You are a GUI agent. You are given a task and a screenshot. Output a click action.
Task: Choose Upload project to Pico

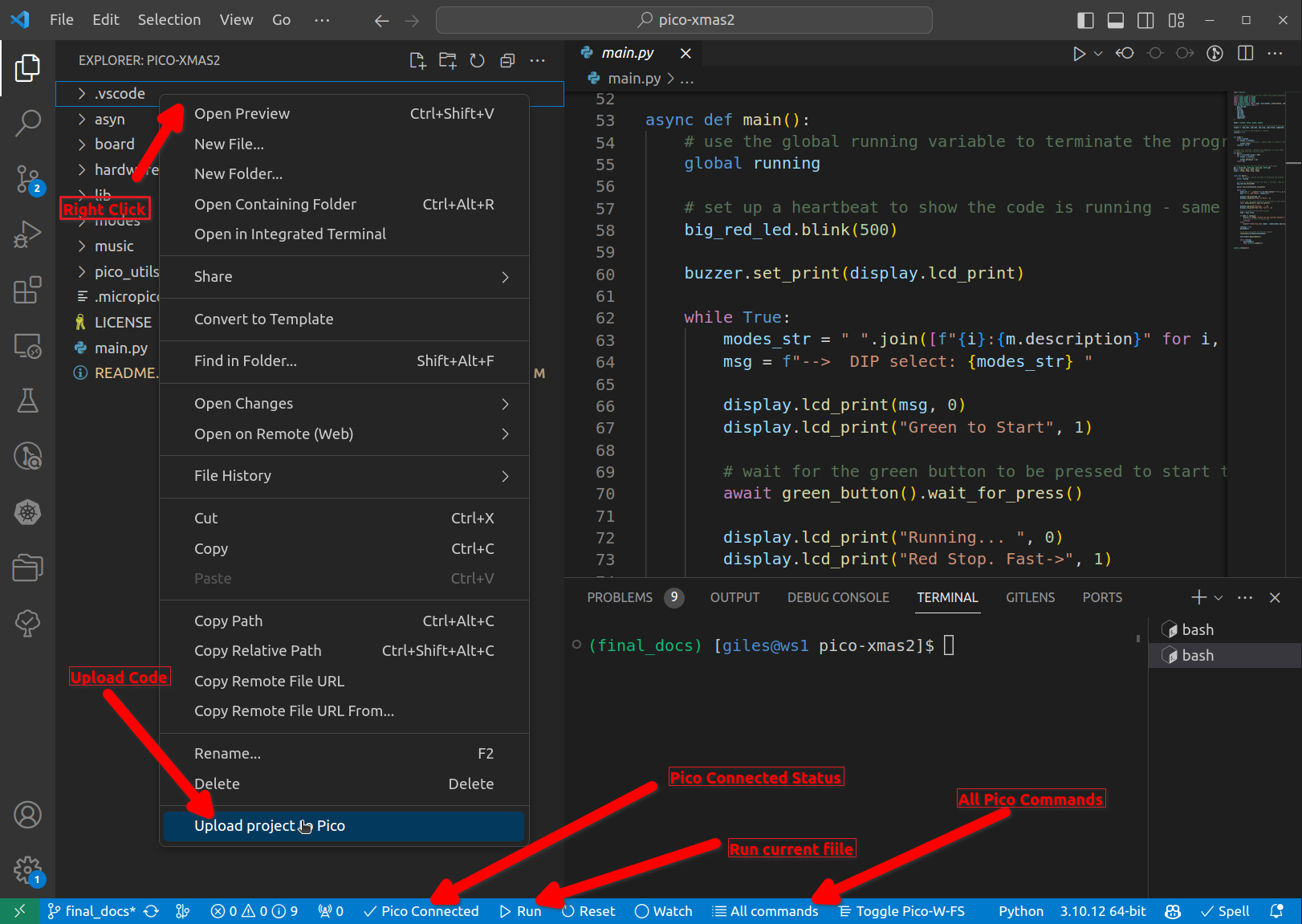tap(344, 826)
